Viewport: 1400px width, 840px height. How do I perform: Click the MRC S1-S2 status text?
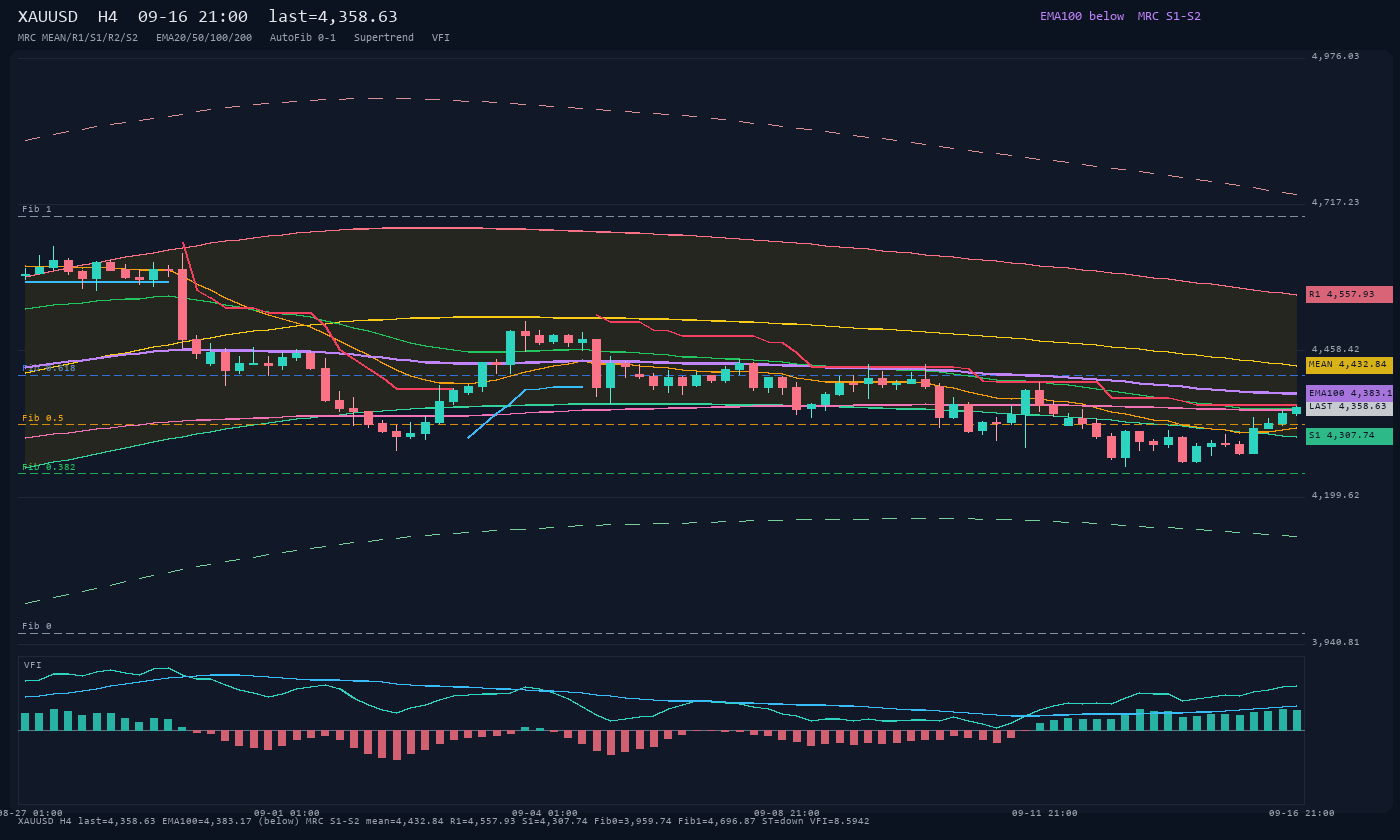coord(1169,16)
